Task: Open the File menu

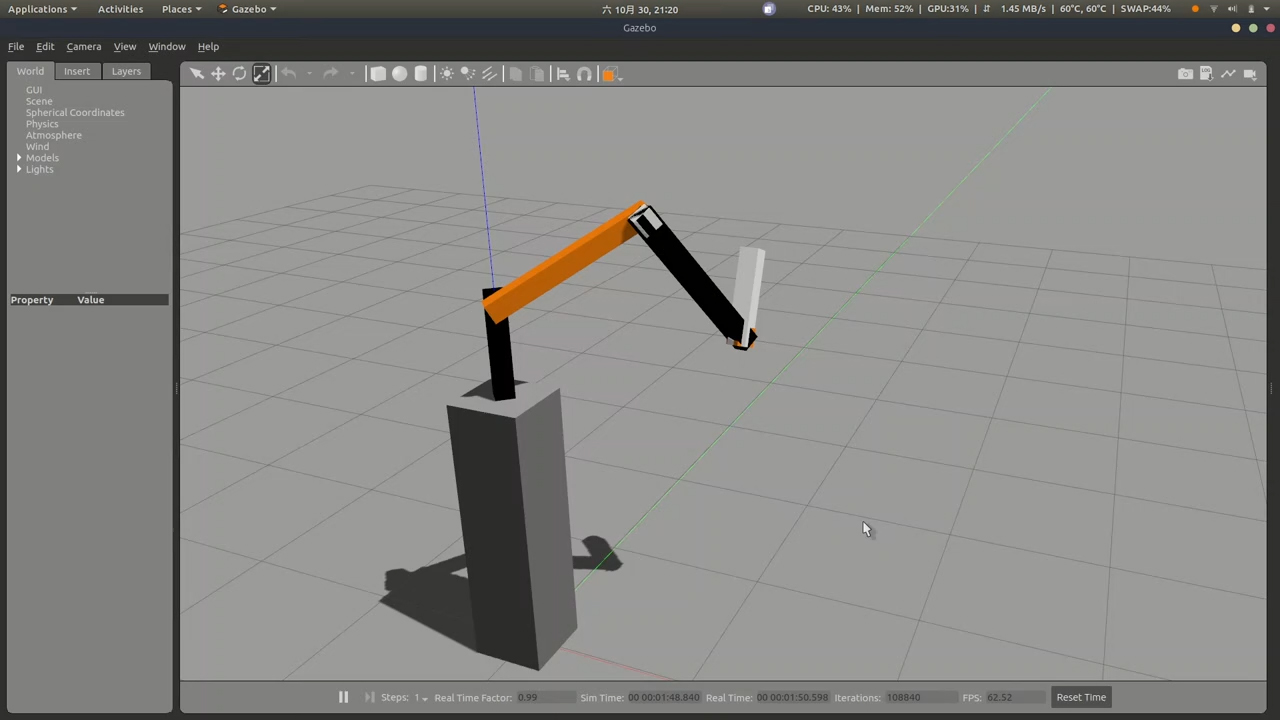Action: tap(16, 46)
